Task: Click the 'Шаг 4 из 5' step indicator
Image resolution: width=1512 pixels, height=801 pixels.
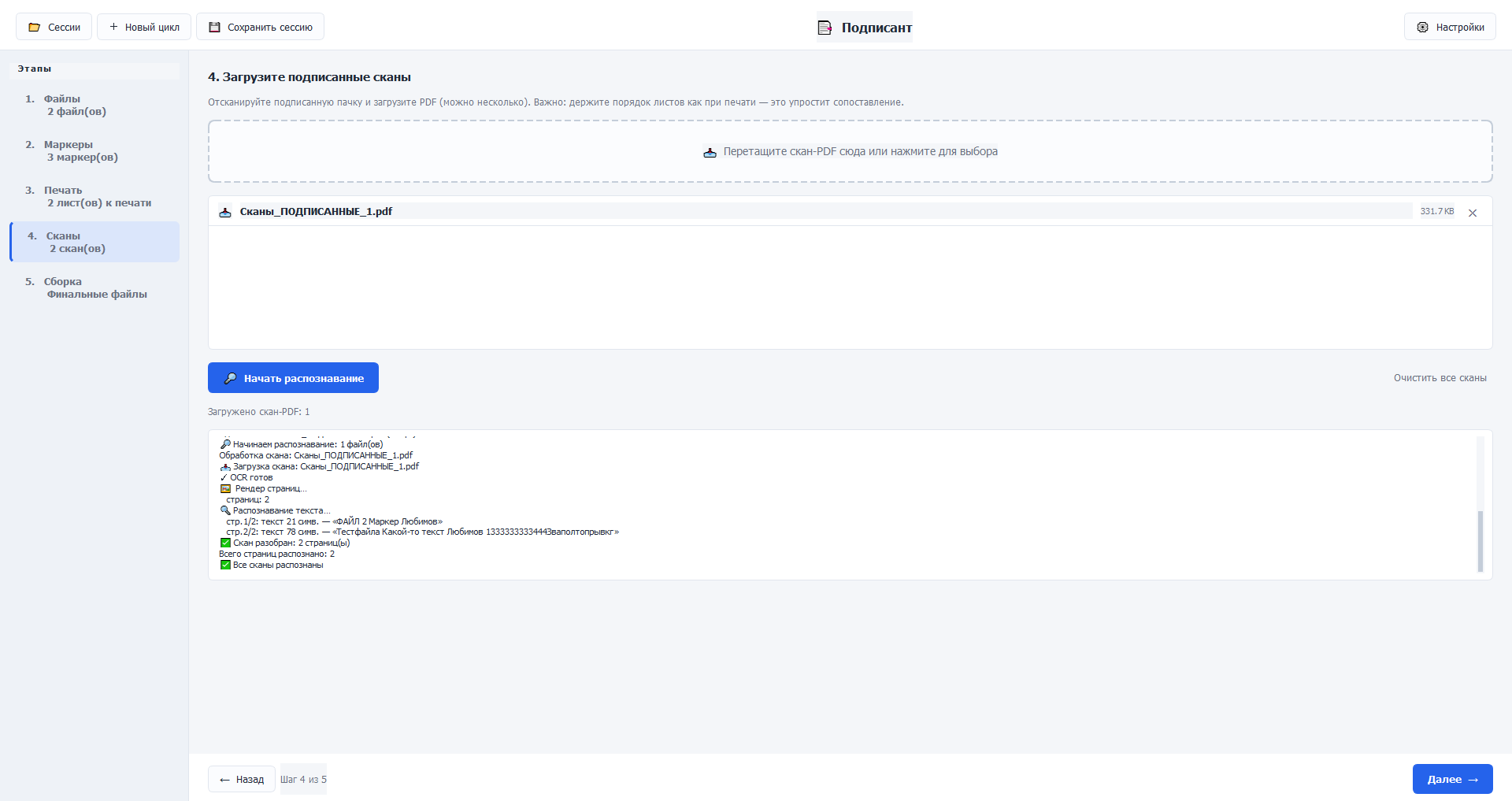Action: pyautogui.click(x=303, y=779)
